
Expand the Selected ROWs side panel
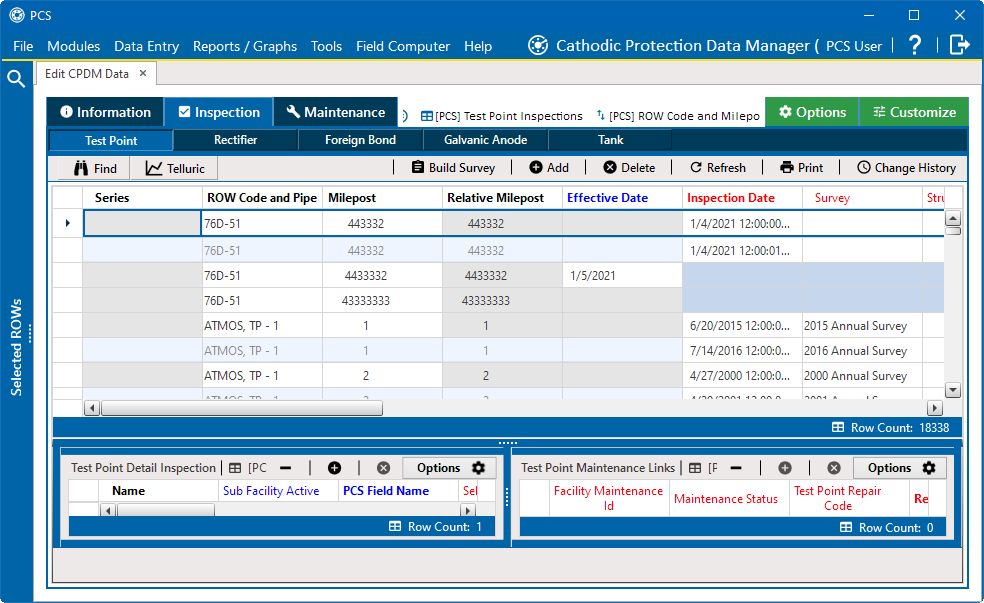16,347
